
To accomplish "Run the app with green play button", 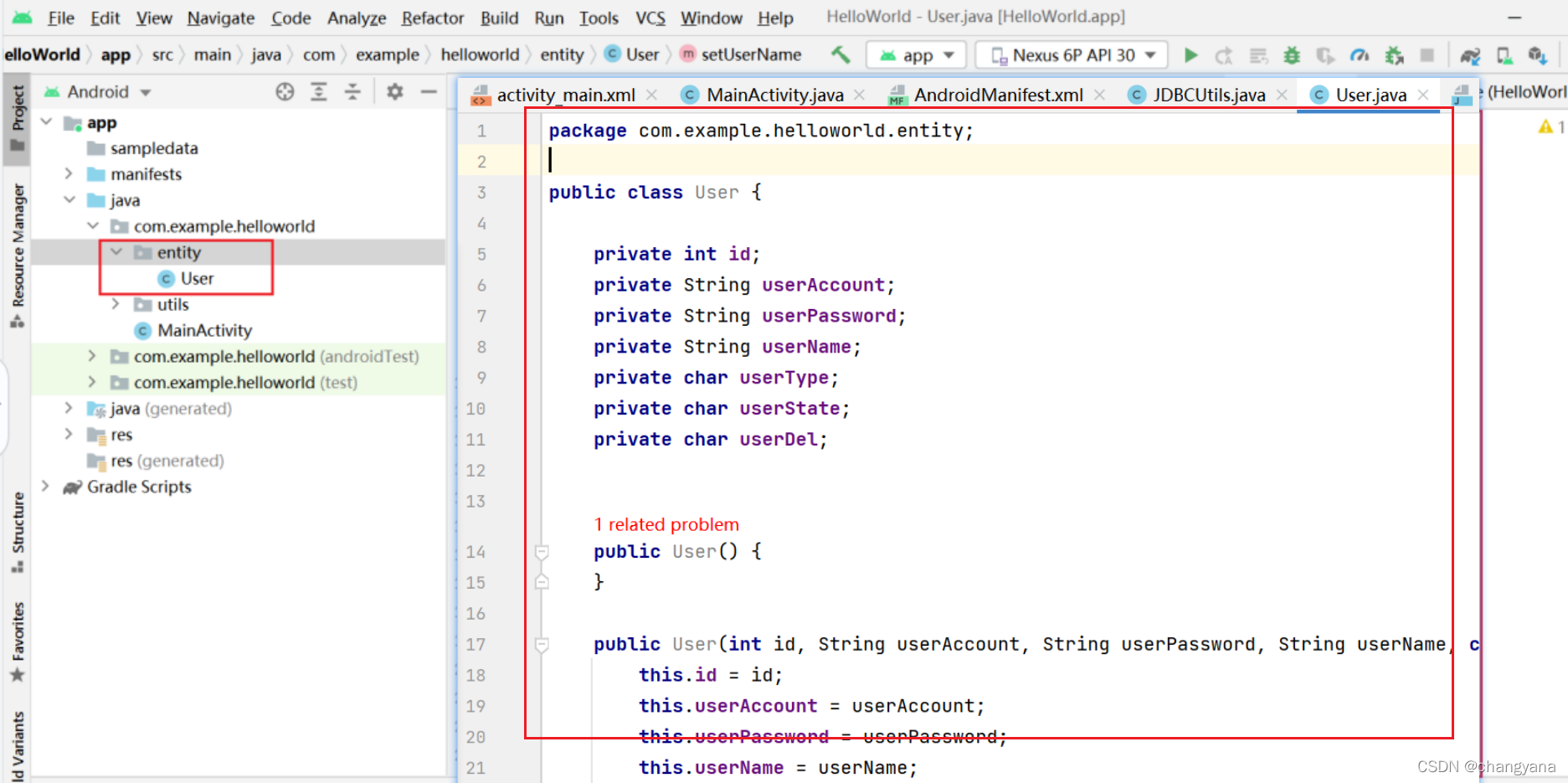I will pyautogui.click(x=1190, y=55).
